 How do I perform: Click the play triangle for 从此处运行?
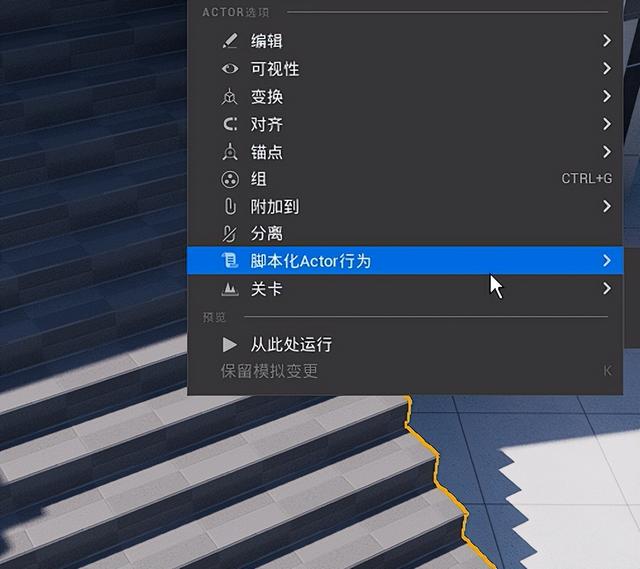[x=229, y=345]
